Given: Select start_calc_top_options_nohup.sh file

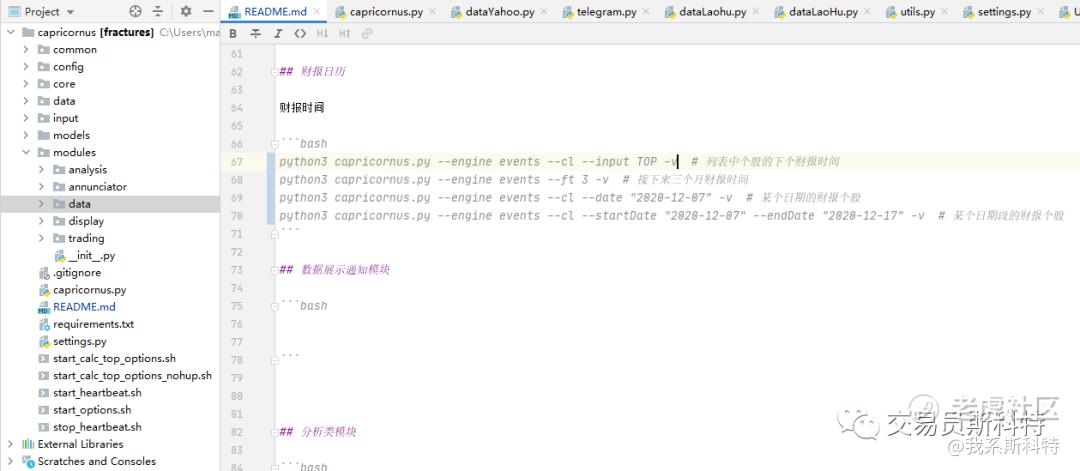Looking at the screenshot, I should tap(132, 376).
